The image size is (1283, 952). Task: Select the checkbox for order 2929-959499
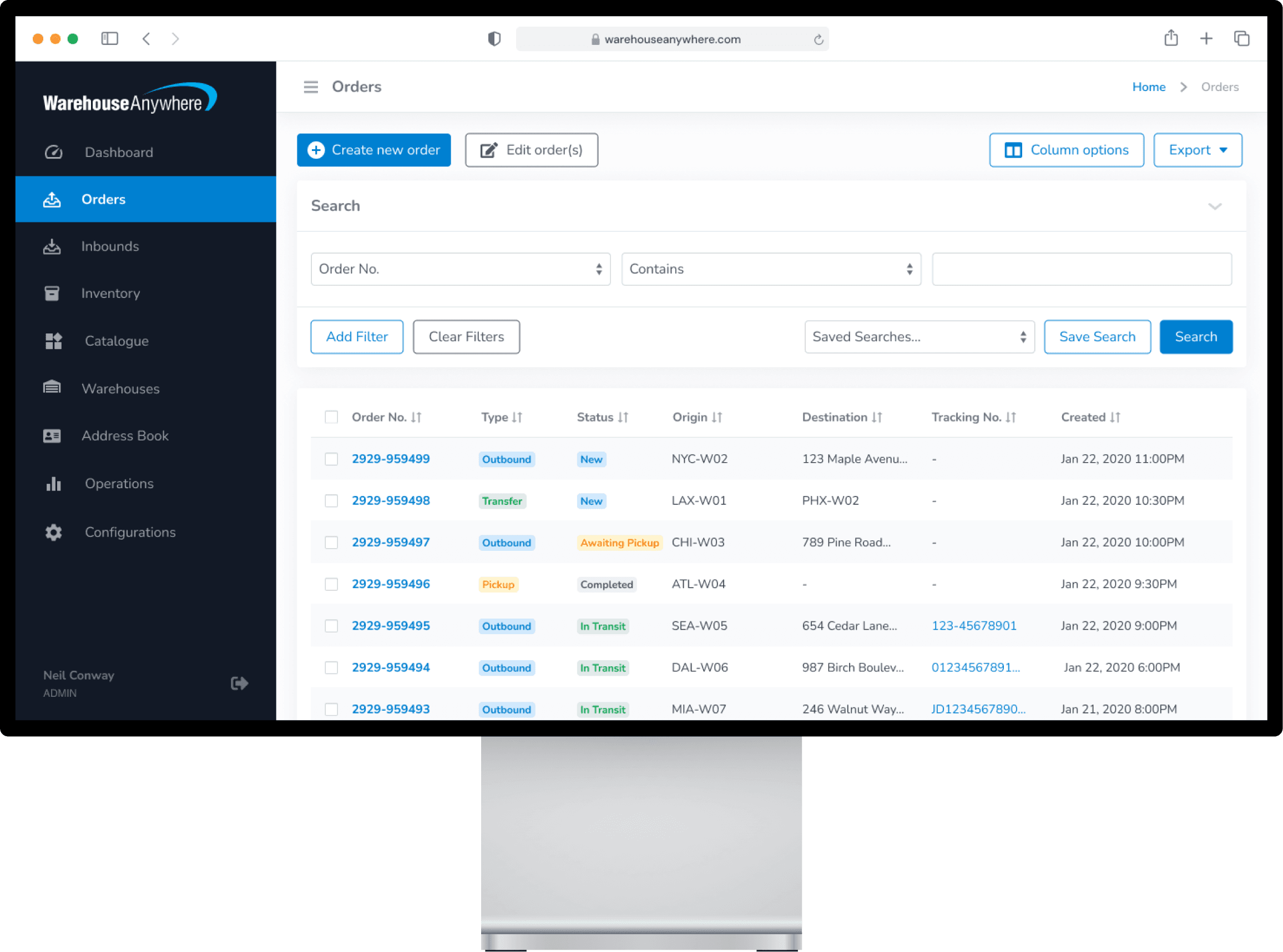331,459
